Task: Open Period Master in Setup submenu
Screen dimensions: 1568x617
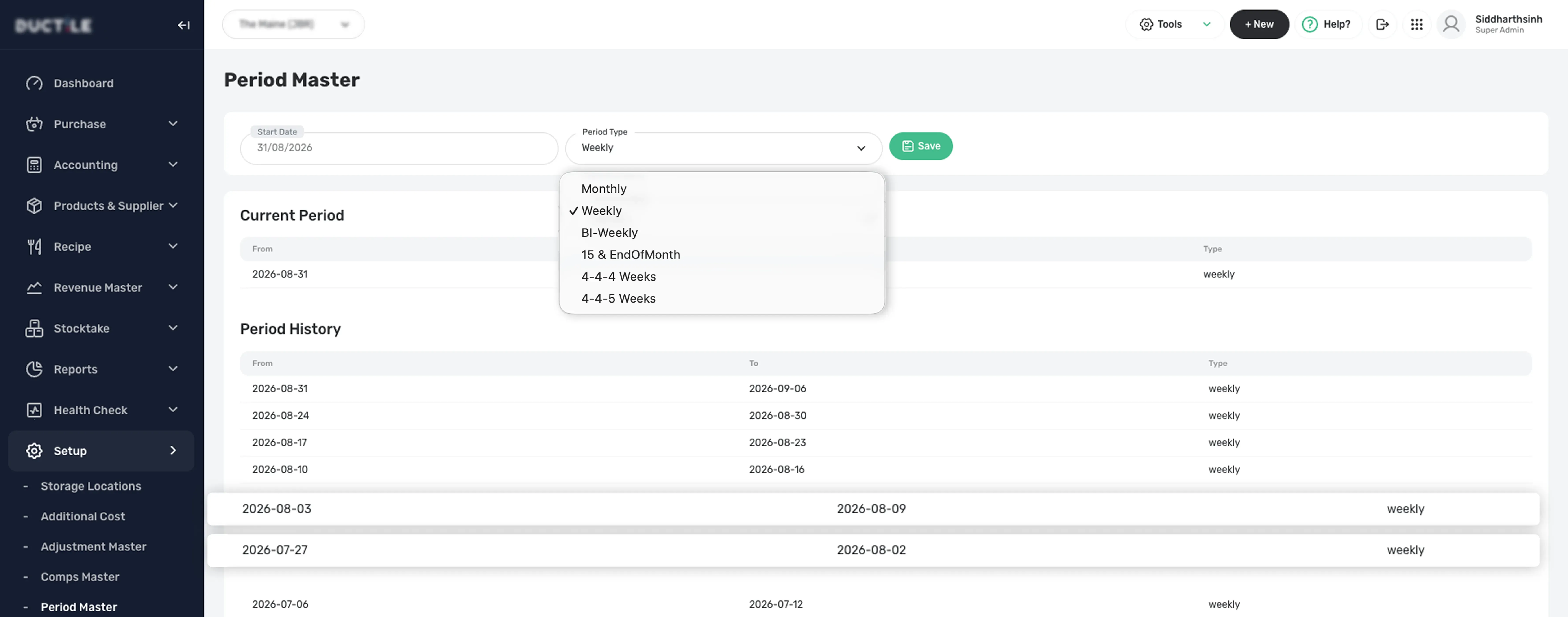Action: pyautogui.click(x=79, y=607)
